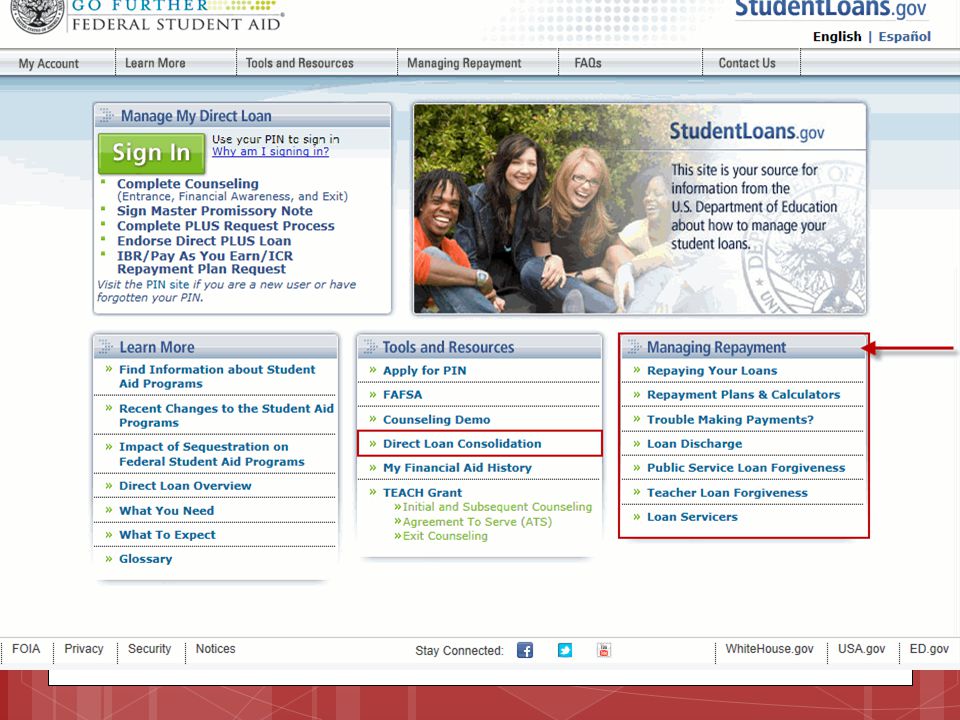
Task: Open Direct Loan Overview link
Action: pyautogui.click(x=185, y=486)
